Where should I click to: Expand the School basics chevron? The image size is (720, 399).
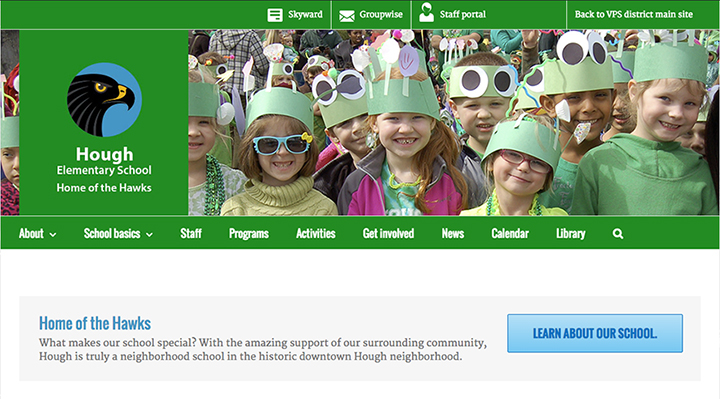pyautogui.click(x=149, y=235)
